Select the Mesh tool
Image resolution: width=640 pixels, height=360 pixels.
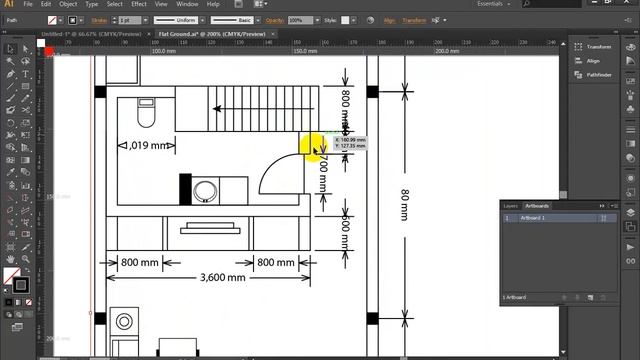(x=10, y=160)
